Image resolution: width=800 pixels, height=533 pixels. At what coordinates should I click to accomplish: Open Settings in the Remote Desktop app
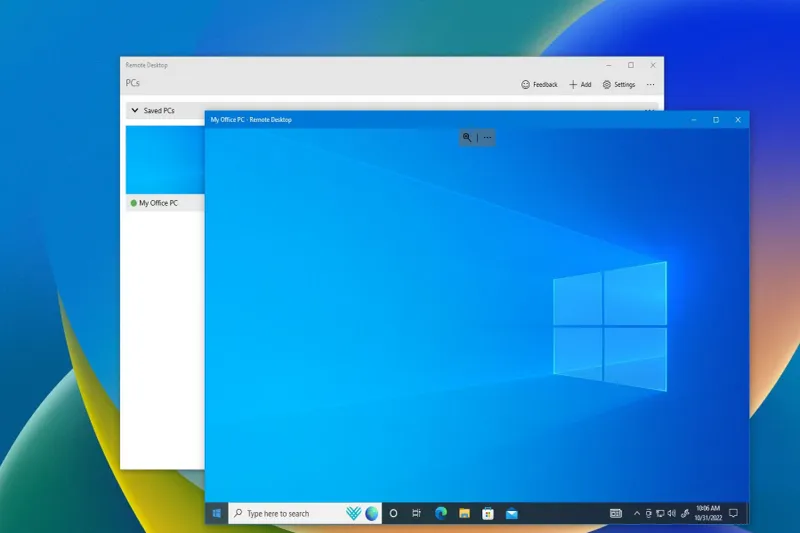(x=619, y=85)
